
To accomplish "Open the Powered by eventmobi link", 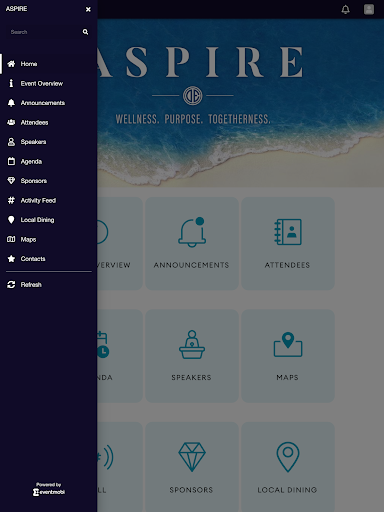I will tap(49, 489).
